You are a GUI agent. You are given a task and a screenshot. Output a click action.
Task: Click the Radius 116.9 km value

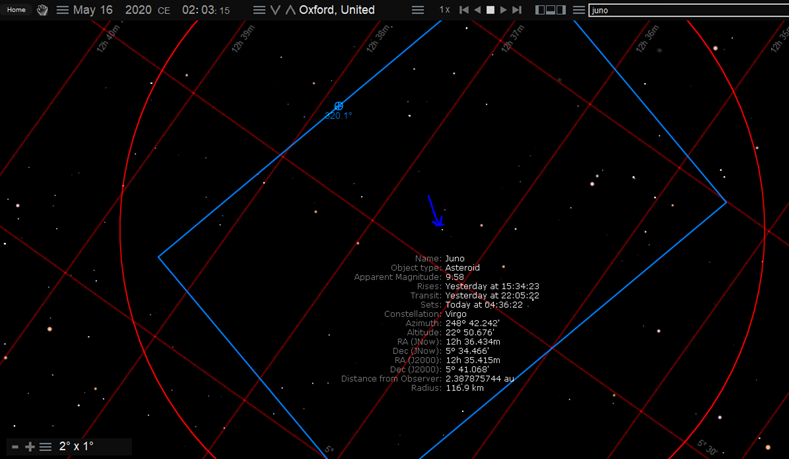click(464, 388)
